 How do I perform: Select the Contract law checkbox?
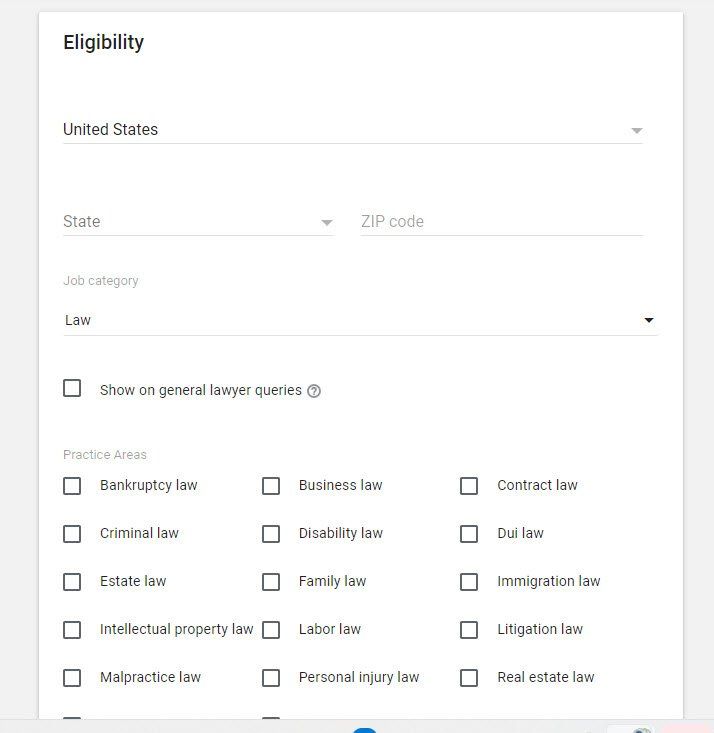469,486
